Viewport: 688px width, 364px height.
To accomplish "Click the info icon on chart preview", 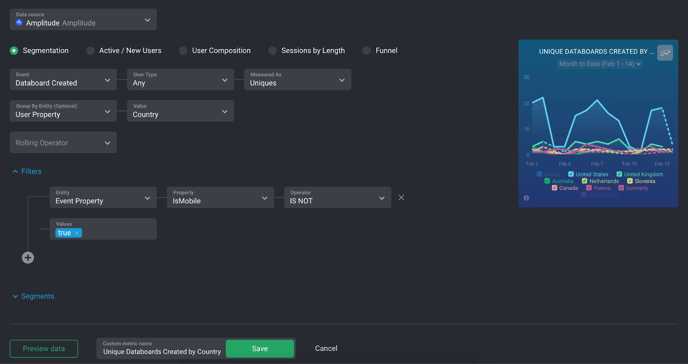I will click(x=526, y=198).
